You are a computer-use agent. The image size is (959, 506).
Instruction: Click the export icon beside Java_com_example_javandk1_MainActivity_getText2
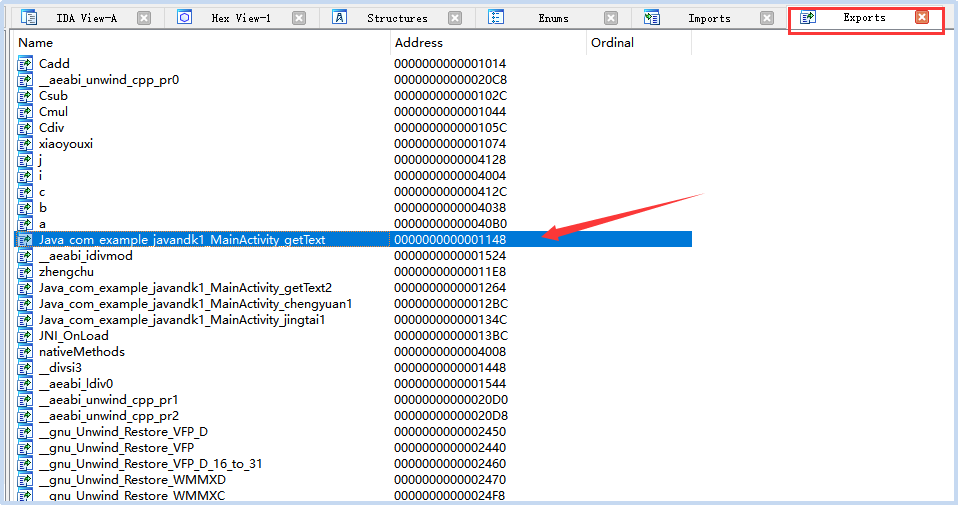point(25,288)
